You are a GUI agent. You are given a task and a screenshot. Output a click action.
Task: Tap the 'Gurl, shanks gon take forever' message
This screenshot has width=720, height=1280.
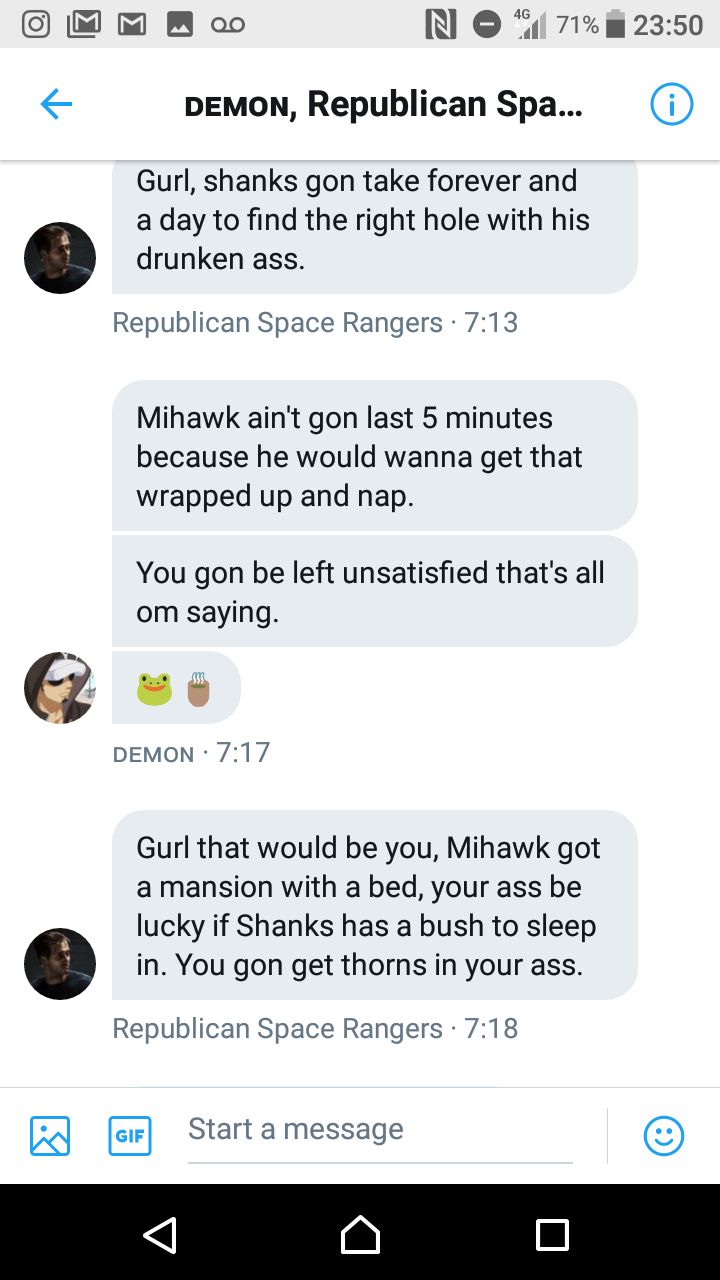pyautogui.click(x=374, y=222)
